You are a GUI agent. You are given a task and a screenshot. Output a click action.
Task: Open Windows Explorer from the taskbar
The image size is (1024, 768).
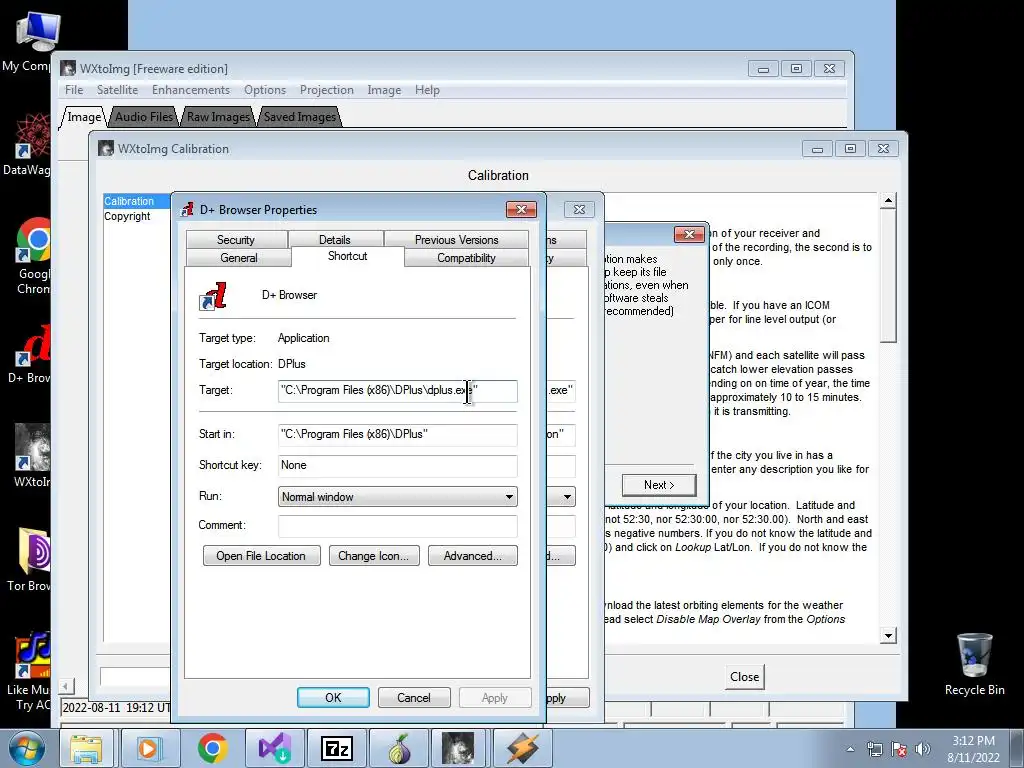coord(87,748)
